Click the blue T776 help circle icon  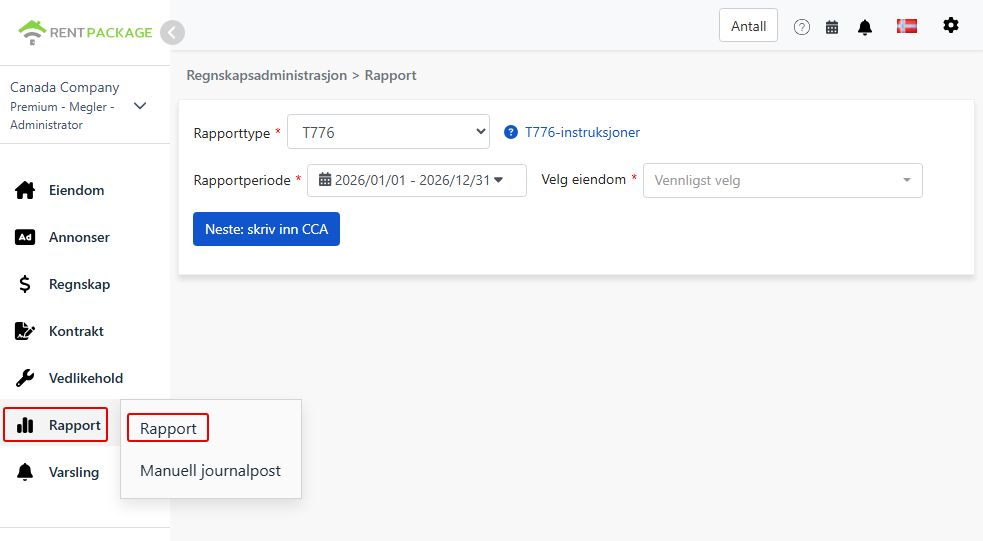[511, 132]
